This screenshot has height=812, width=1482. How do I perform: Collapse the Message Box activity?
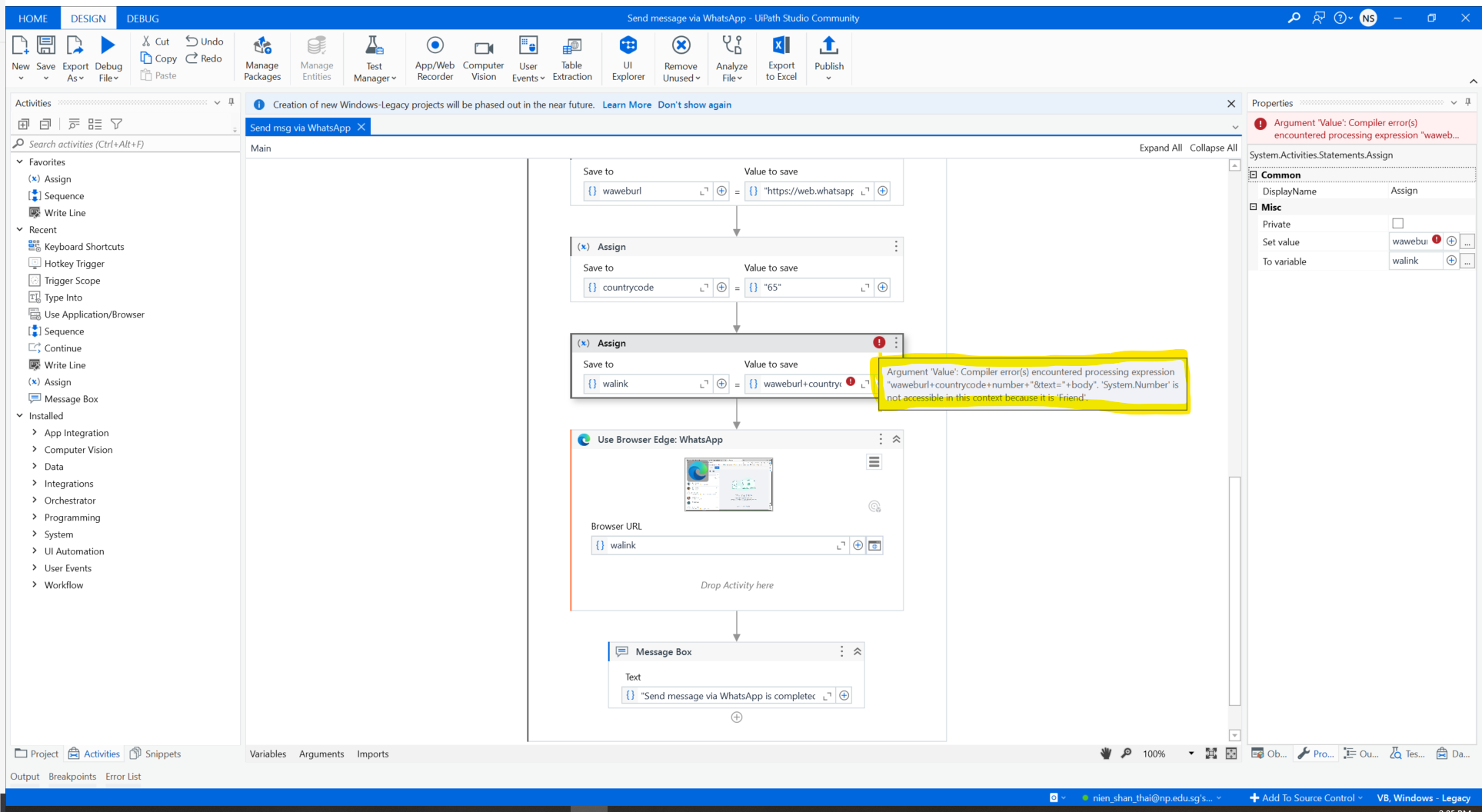[858, 652]
